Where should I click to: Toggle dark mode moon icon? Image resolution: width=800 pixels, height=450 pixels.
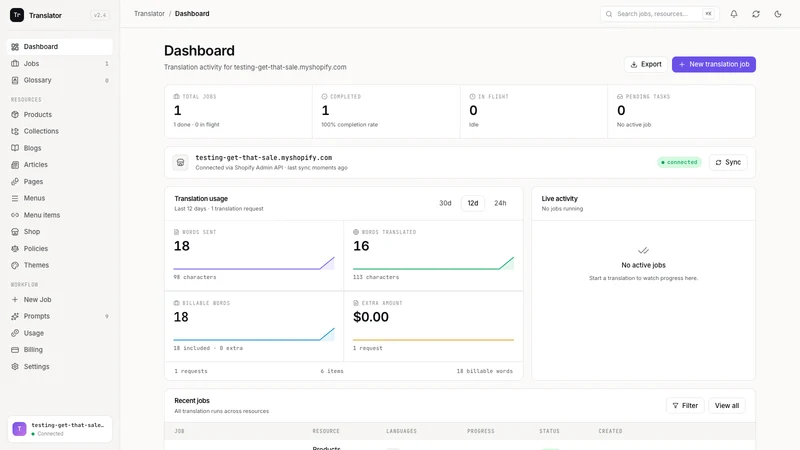click(x=778, y=14)
